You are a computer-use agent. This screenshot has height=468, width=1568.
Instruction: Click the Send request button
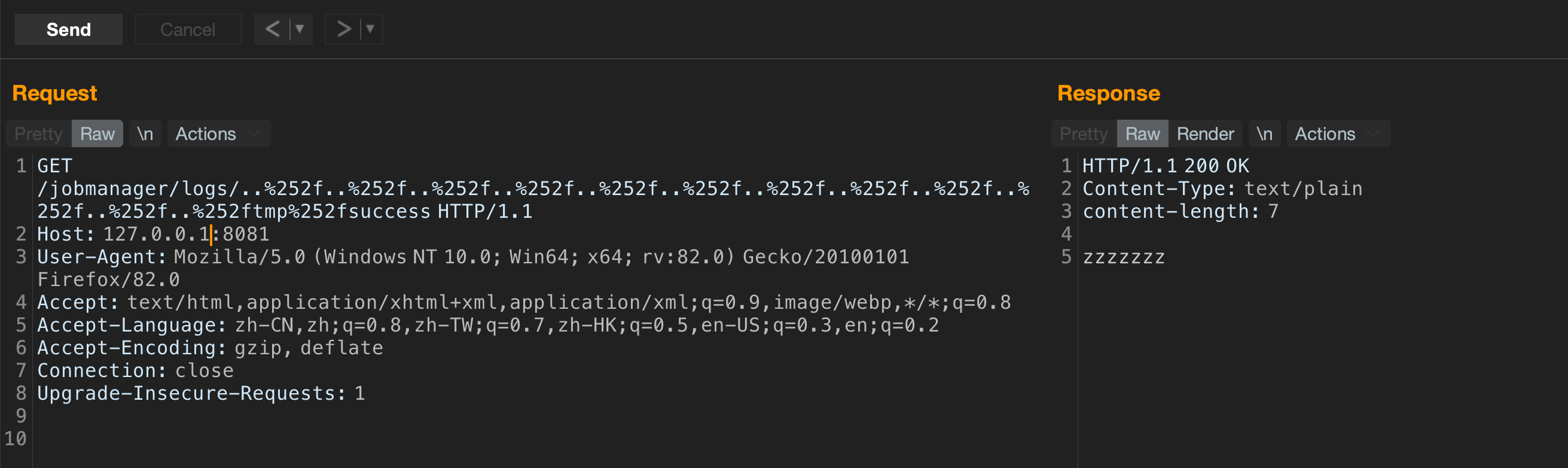pos(68,29)
